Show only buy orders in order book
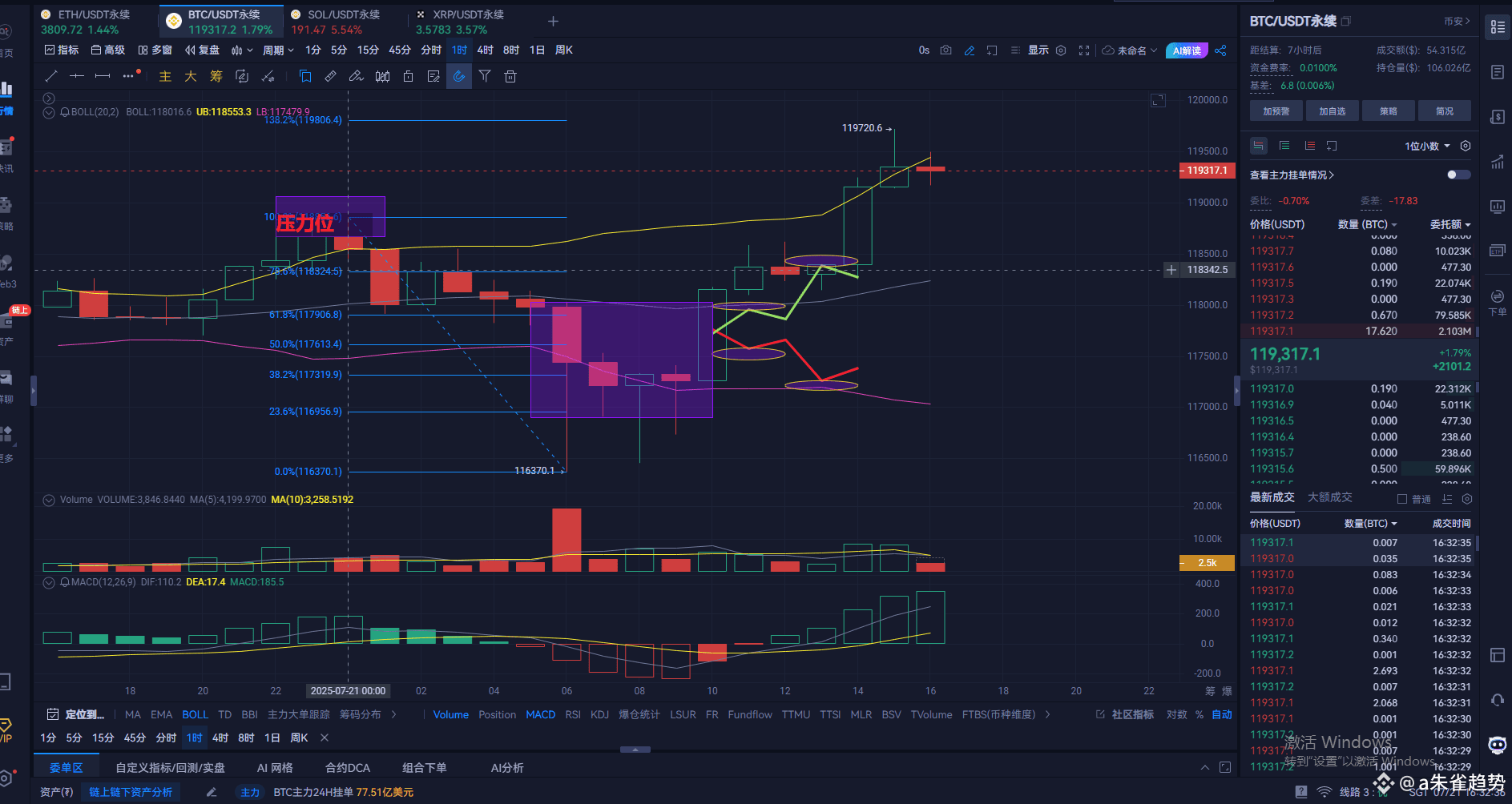The image size is (1512, 804). [1284, 146]
